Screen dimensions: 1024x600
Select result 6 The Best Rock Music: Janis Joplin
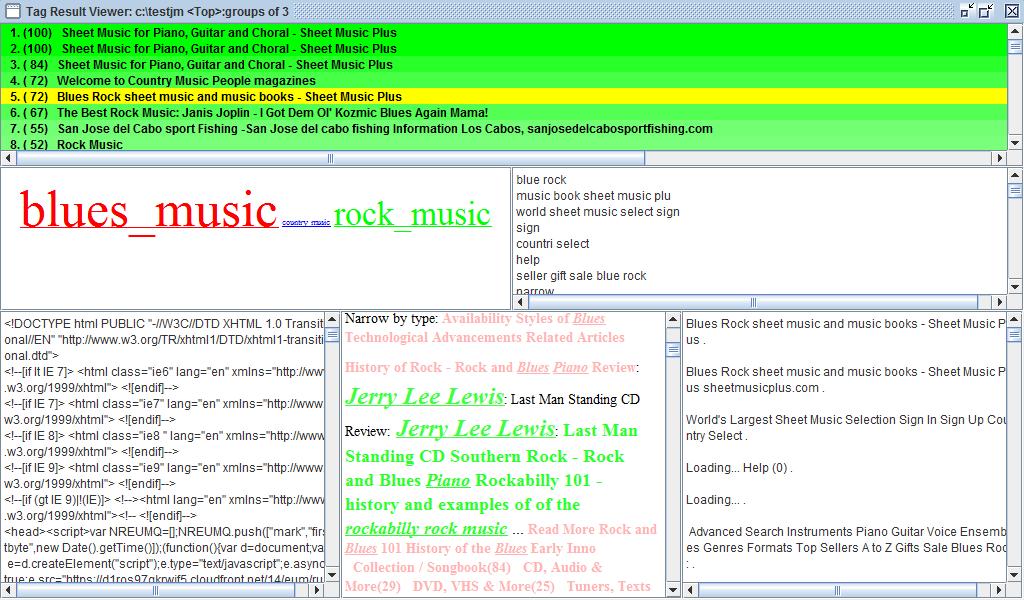point(504,112)
